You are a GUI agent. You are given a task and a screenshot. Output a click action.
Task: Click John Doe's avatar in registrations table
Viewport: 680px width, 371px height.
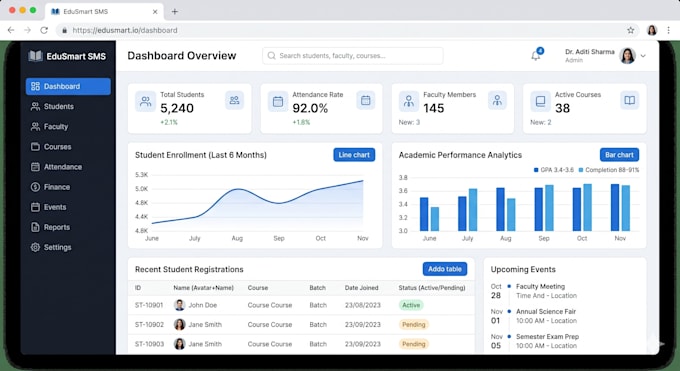180,305
